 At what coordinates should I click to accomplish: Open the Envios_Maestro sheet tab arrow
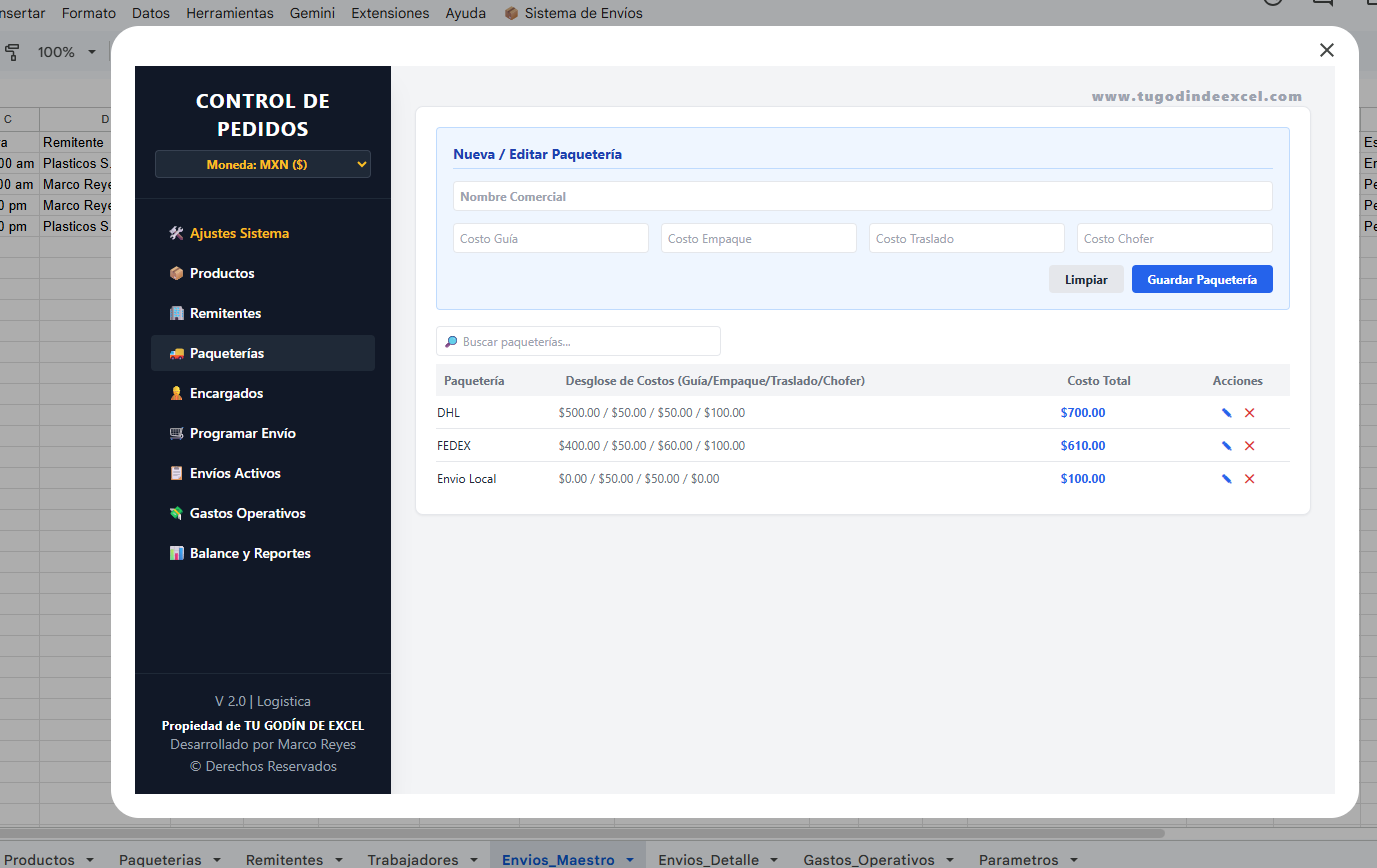click(630, 860)
